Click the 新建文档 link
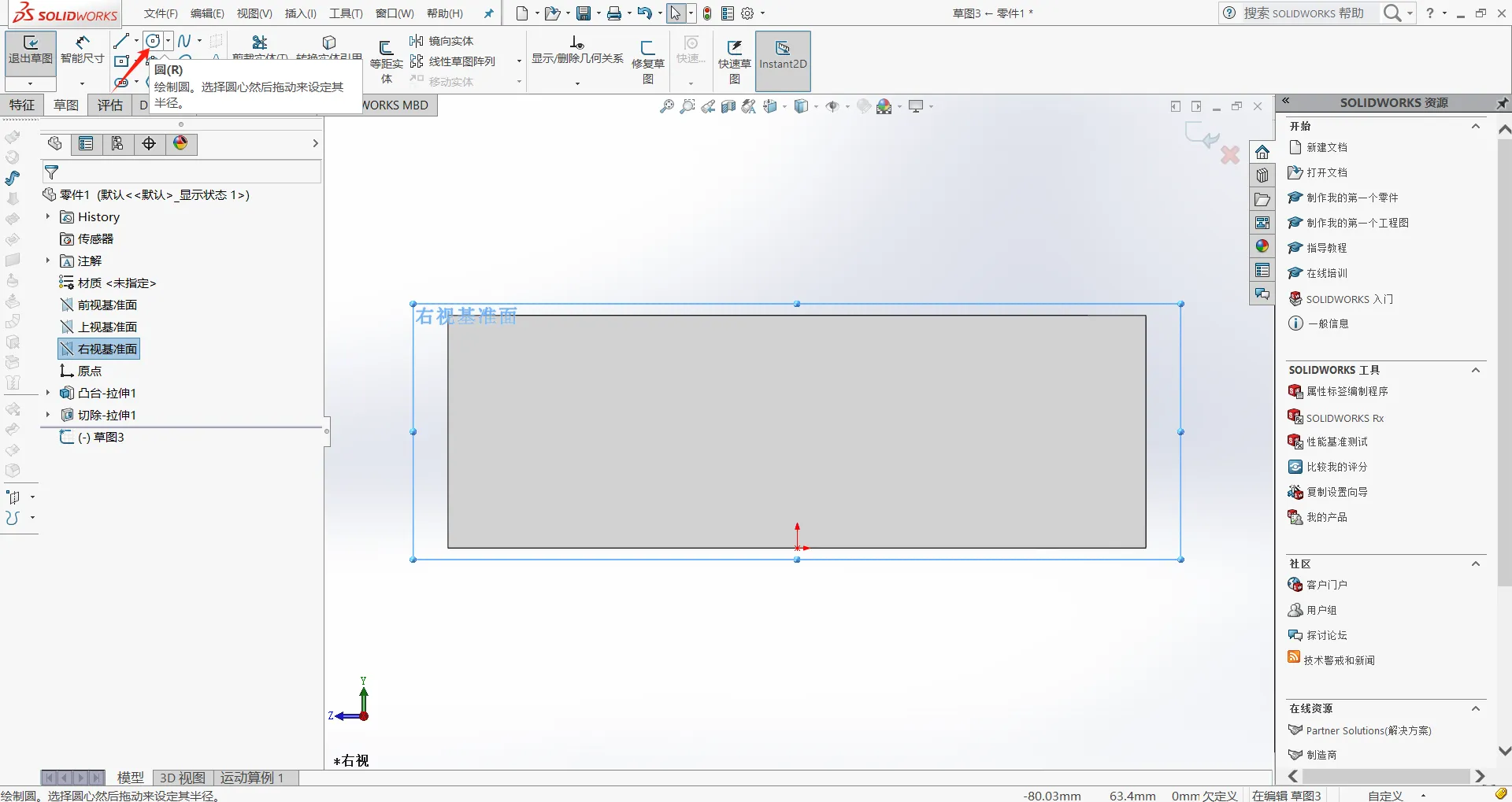 click(x=1327, y=147)
